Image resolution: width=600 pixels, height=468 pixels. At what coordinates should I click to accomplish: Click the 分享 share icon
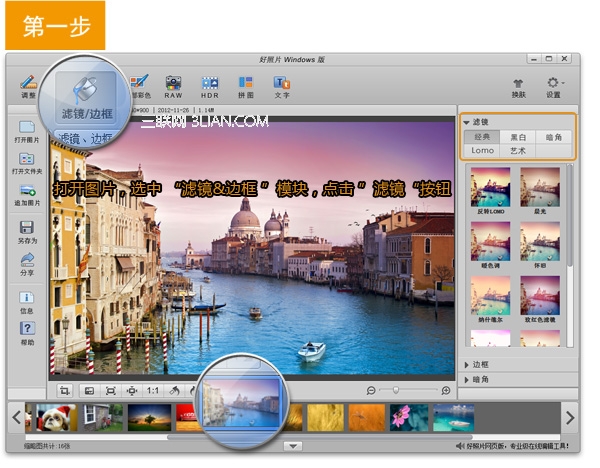click(27, 264)
